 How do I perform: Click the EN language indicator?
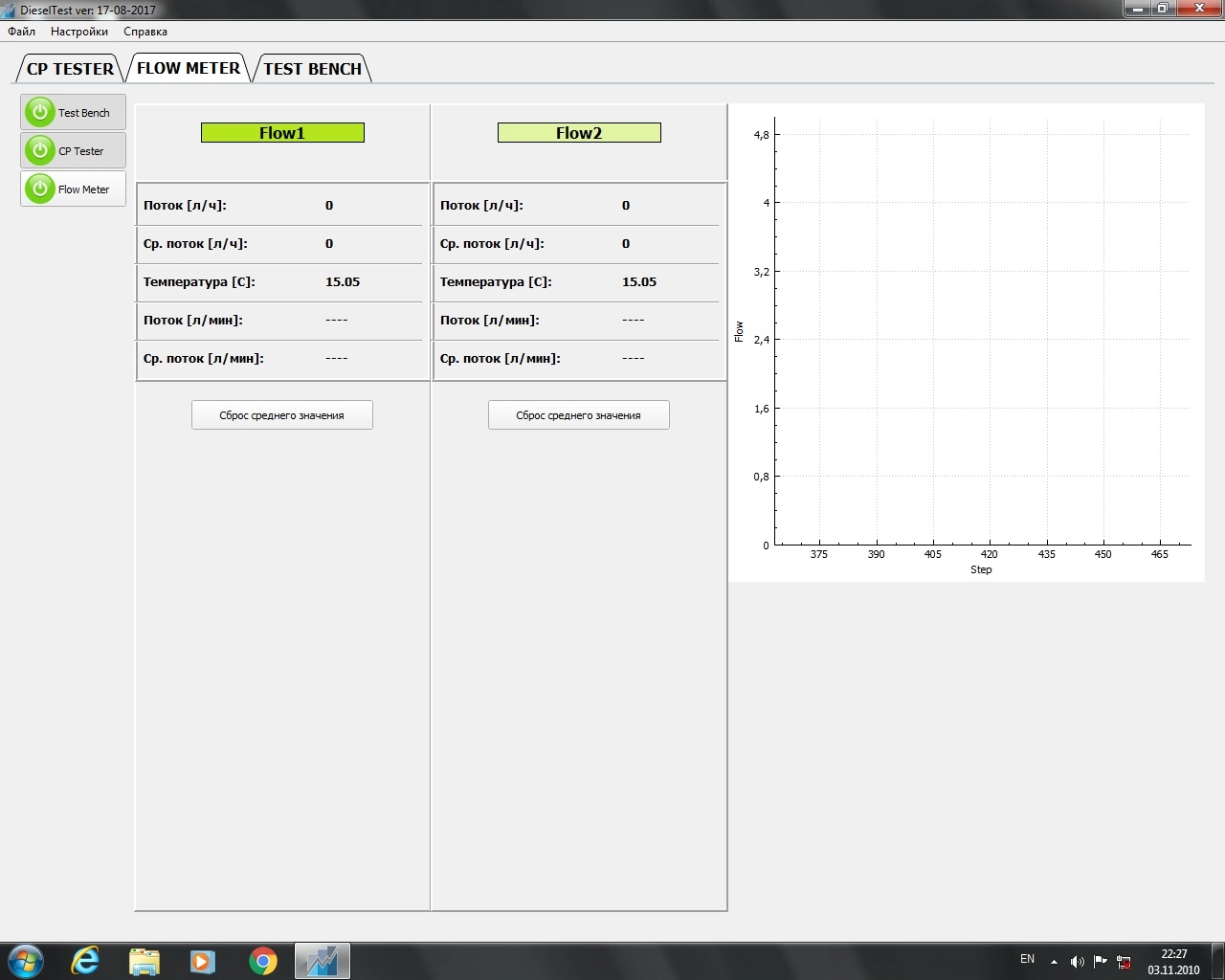1027,959
